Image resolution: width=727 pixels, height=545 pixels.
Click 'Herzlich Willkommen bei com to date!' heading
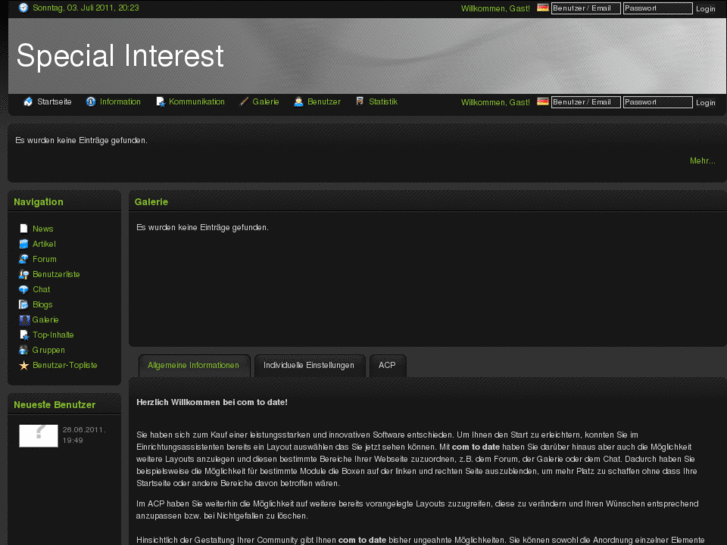point(212,402)
